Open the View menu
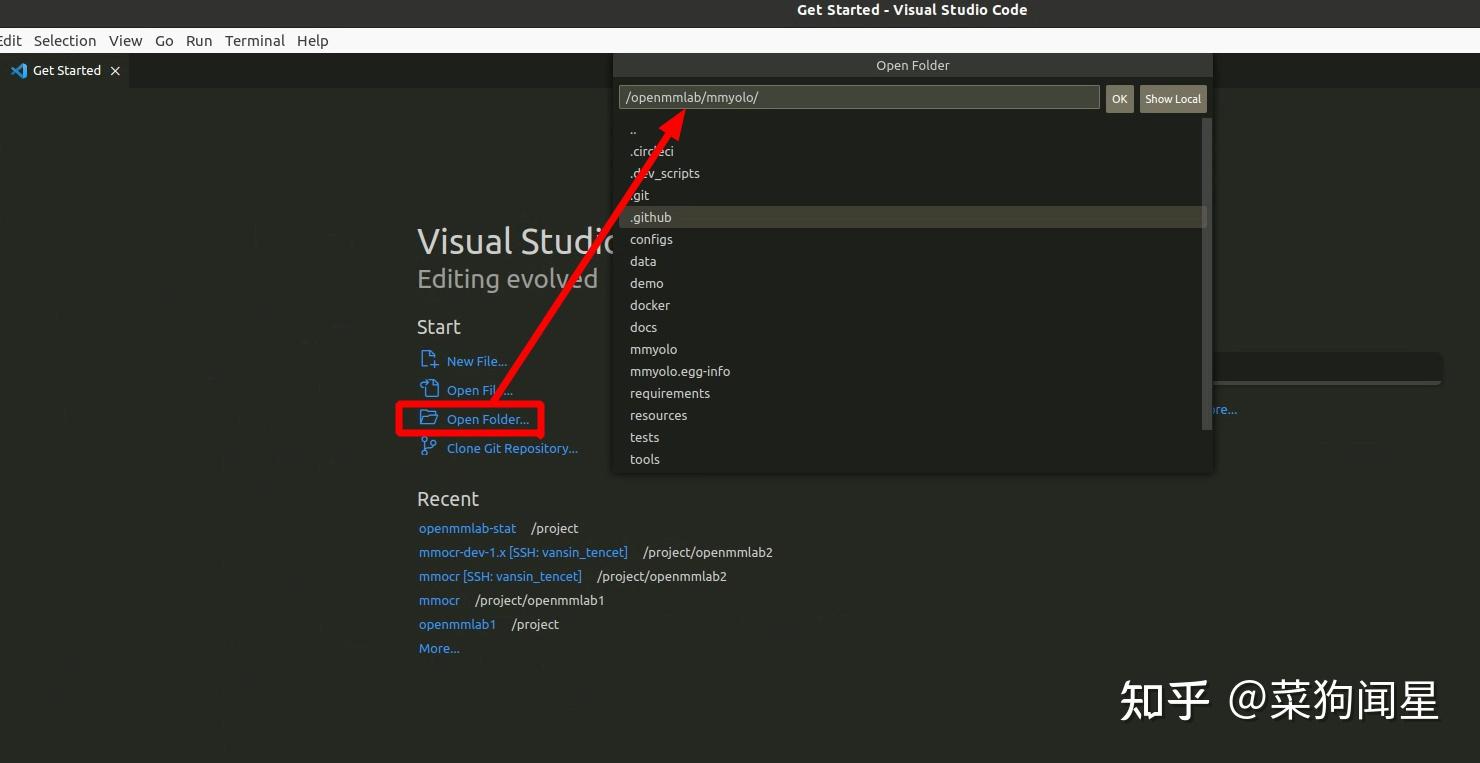 (125, 40)
